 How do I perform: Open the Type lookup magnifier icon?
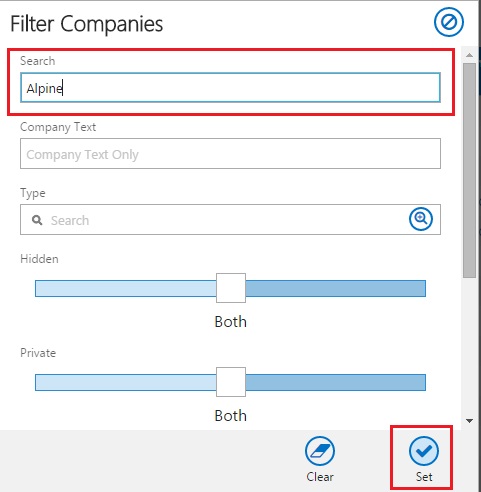point(421,219)
